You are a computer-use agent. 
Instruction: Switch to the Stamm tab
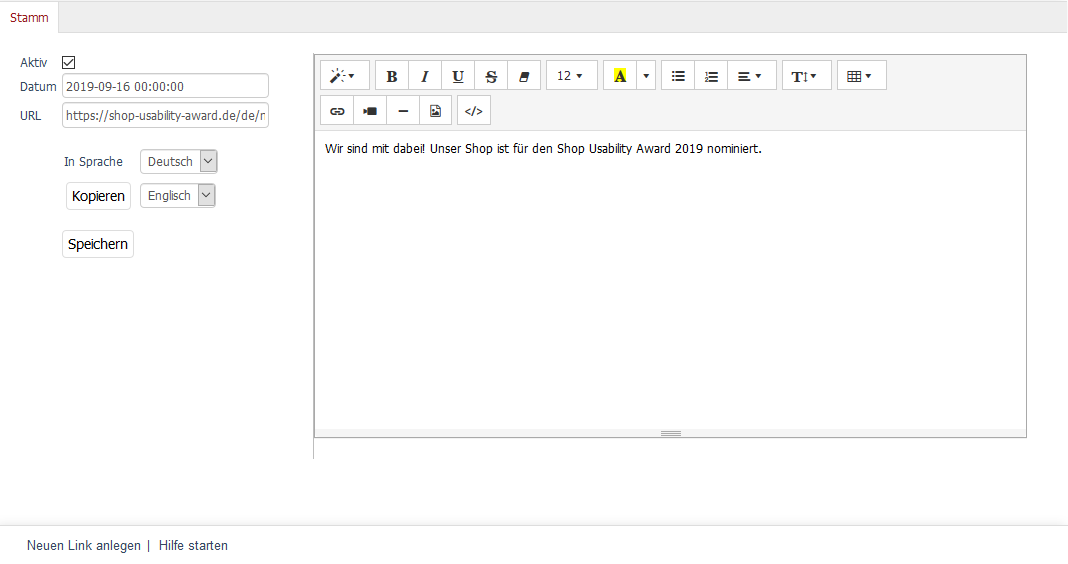coord(29,17)
